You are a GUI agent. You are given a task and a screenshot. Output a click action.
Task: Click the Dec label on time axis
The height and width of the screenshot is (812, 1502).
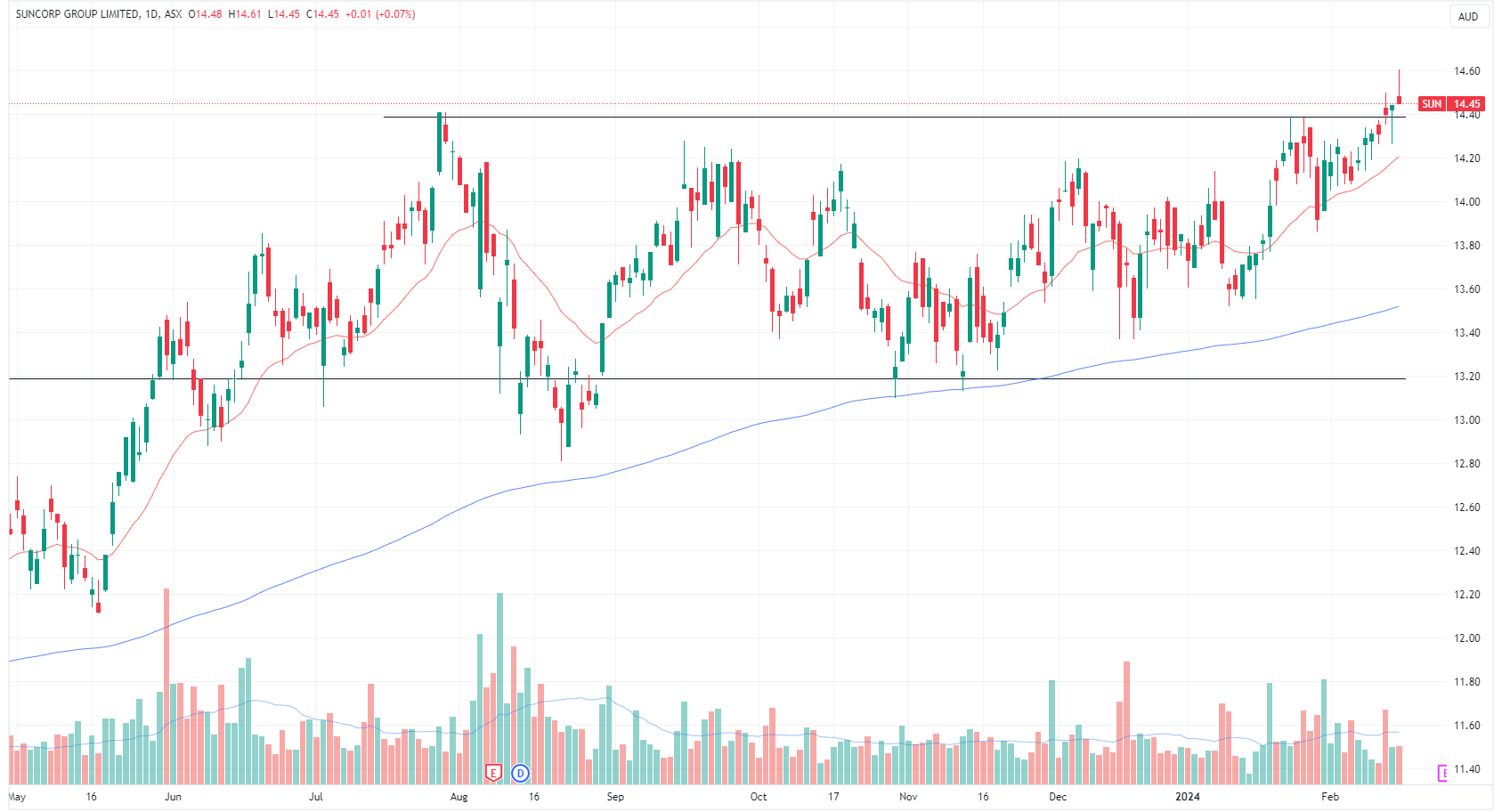pos(1058,797)
